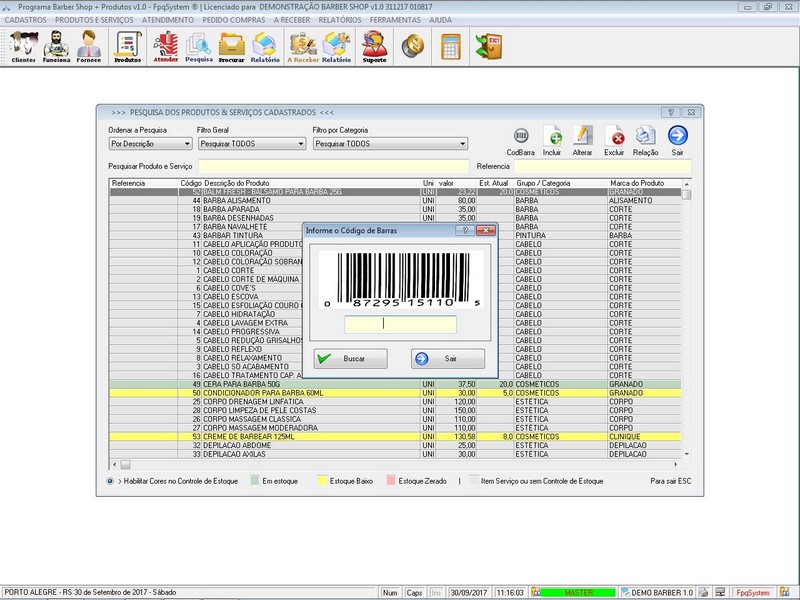The image size is (800, 600).
Task: Open the FERRAMENTAS menu
Action: (395, 20)
